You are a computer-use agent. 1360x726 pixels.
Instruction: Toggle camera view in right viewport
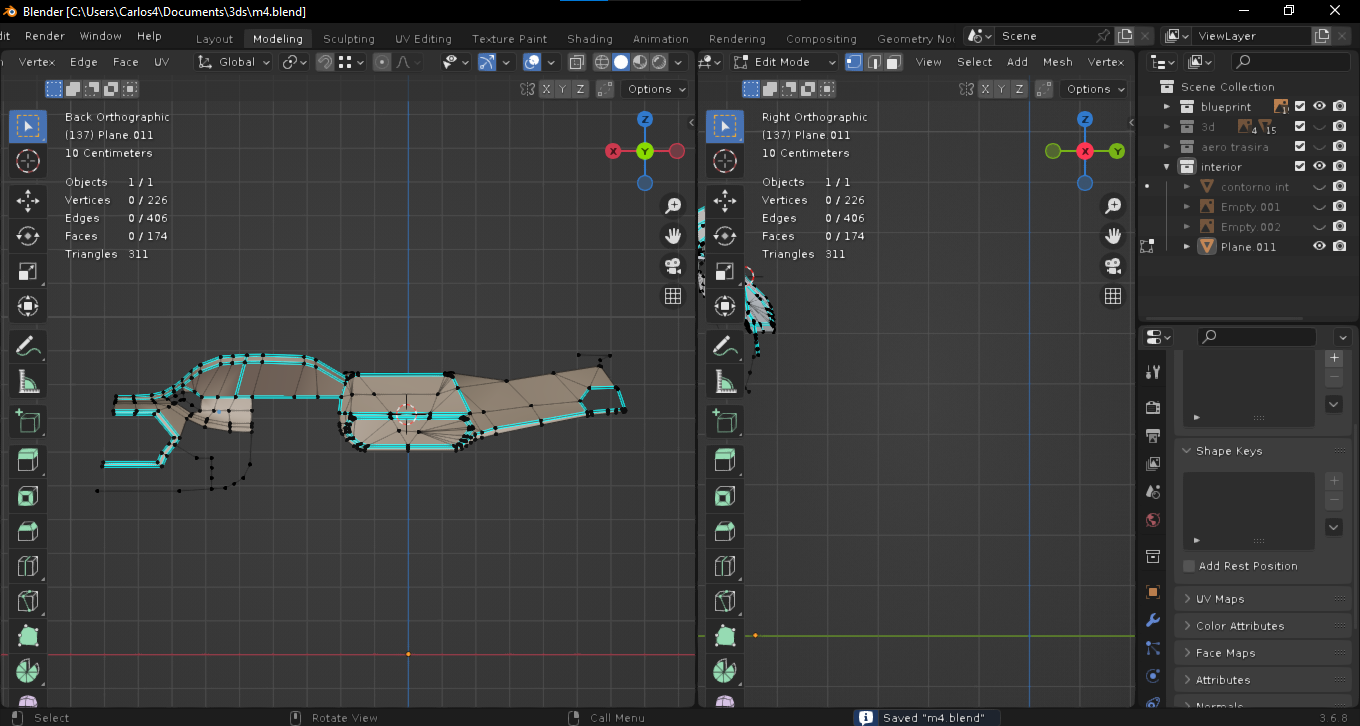point(1112,266)
